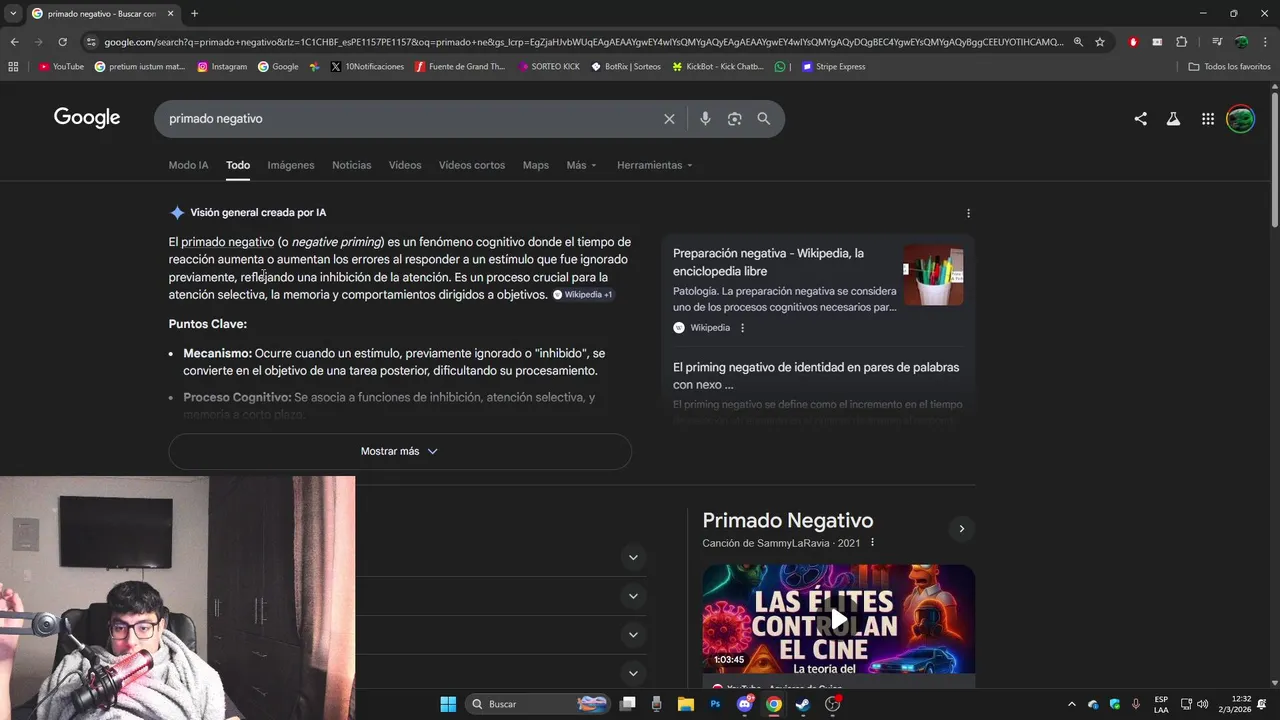
Task: Switch to Modo IA tab
Action: tap(188, 165)
